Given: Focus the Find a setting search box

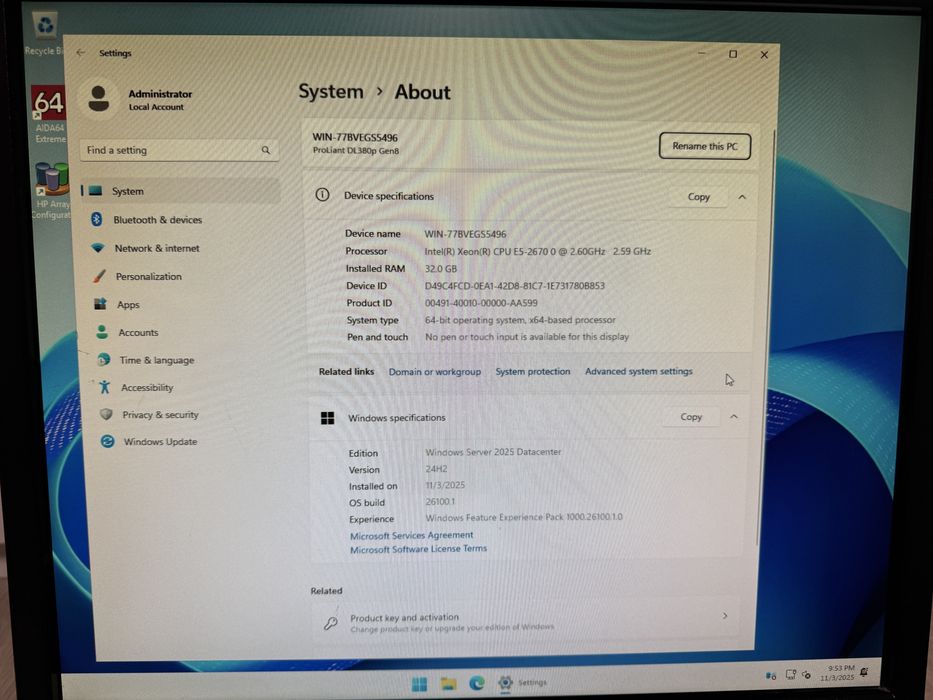Looking at the screenshot, I should pyautogui.click(x=179, y=150).
